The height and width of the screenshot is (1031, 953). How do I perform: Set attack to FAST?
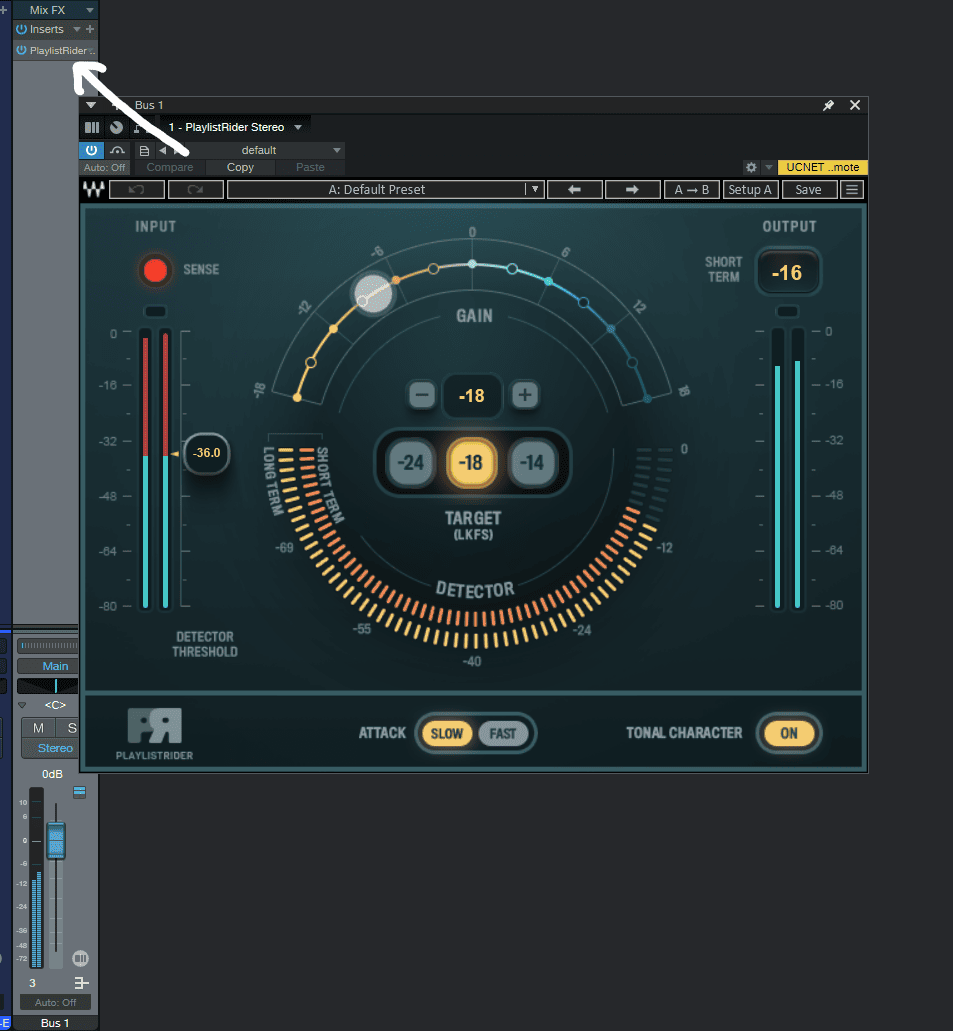(x=503, y=733)
